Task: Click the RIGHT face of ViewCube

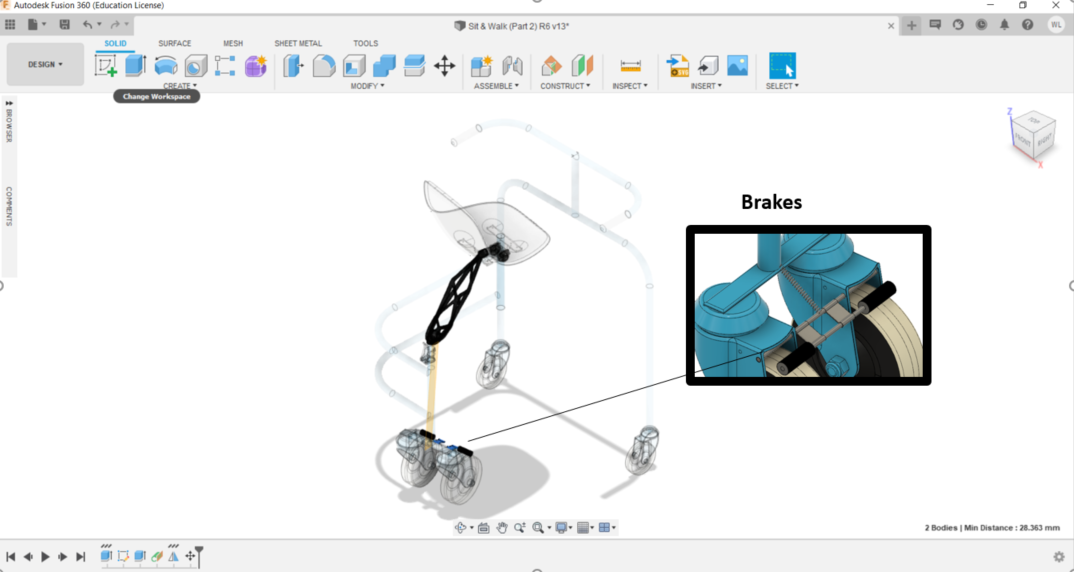Action: pos(1043,140)
